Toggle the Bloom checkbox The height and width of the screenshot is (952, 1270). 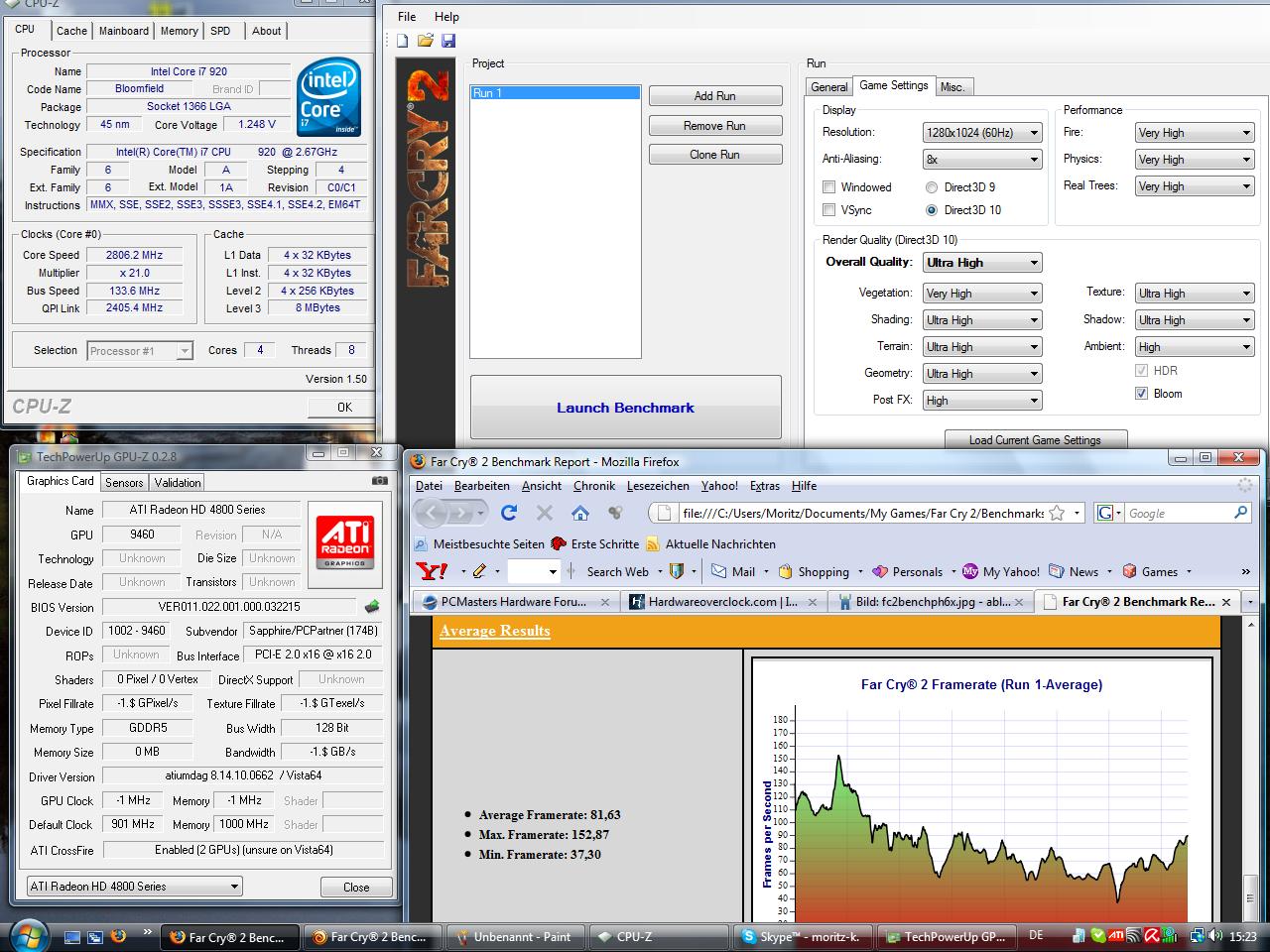[x=1141, y=393]
